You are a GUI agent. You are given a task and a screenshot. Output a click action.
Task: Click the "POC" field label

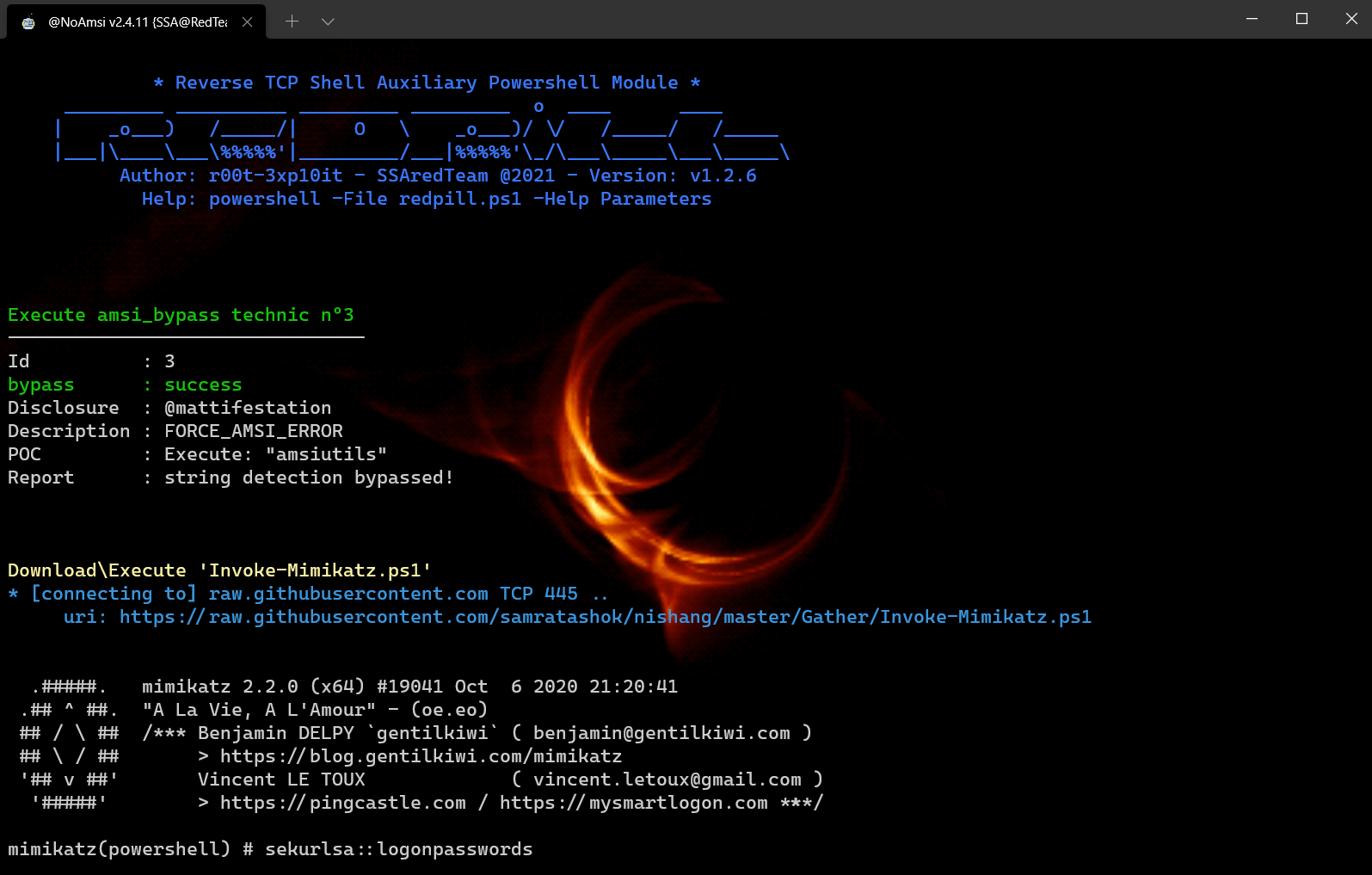tap(24, 454)
